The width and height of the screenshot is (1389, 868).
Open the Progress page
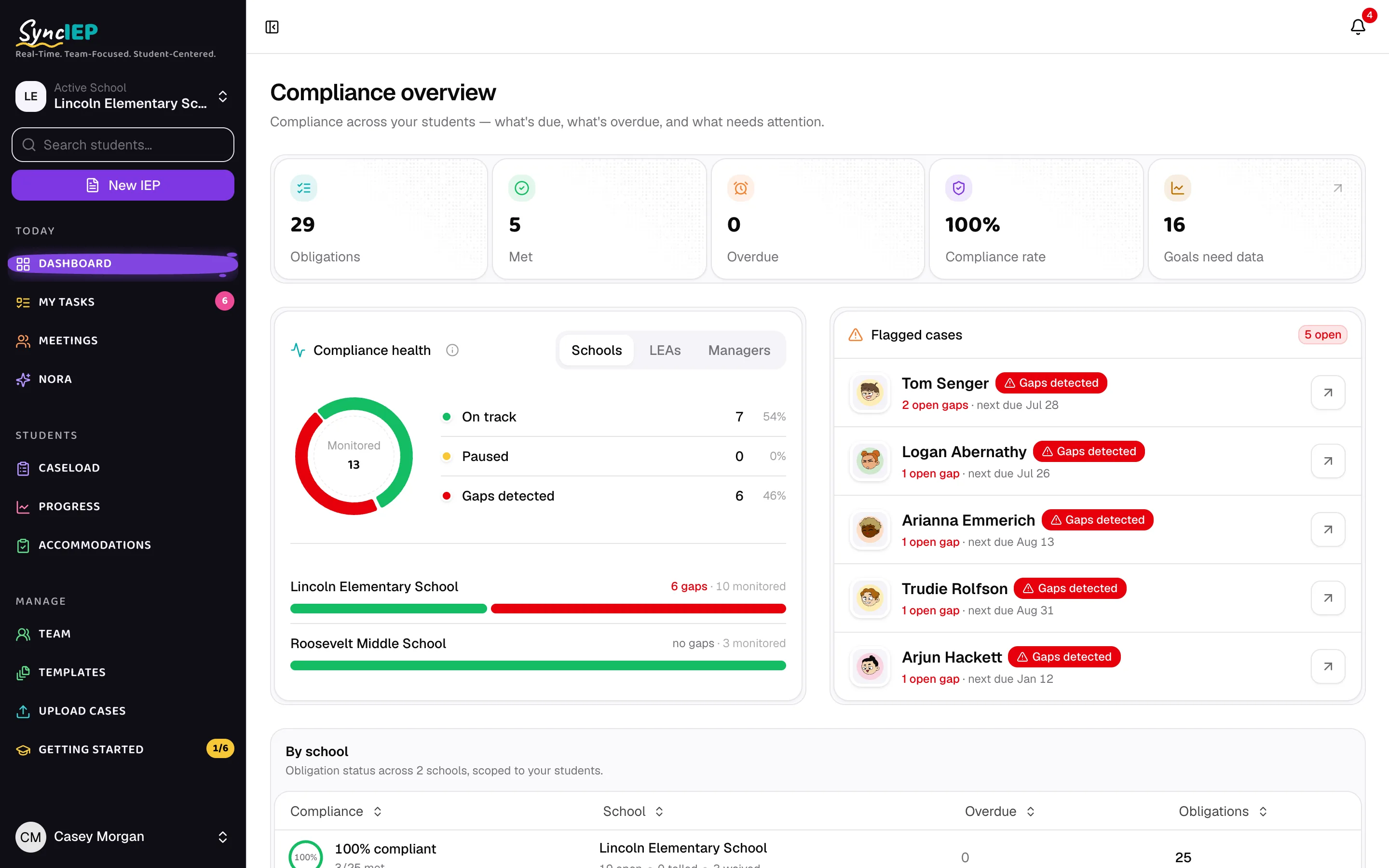point(123,506)
